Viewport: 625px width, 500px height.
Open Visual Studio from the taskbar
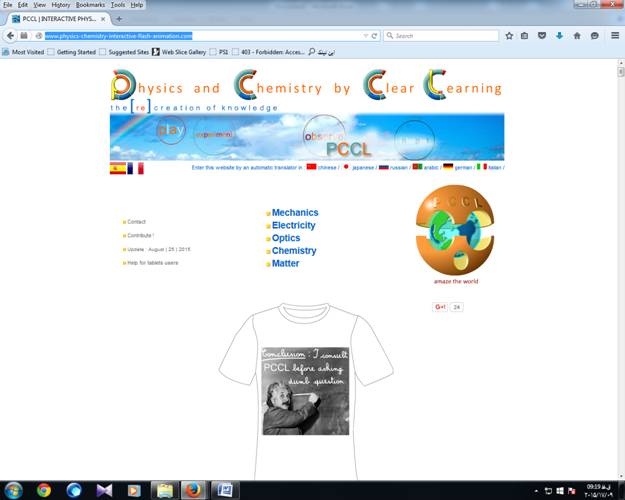click(x=104, y=490)
